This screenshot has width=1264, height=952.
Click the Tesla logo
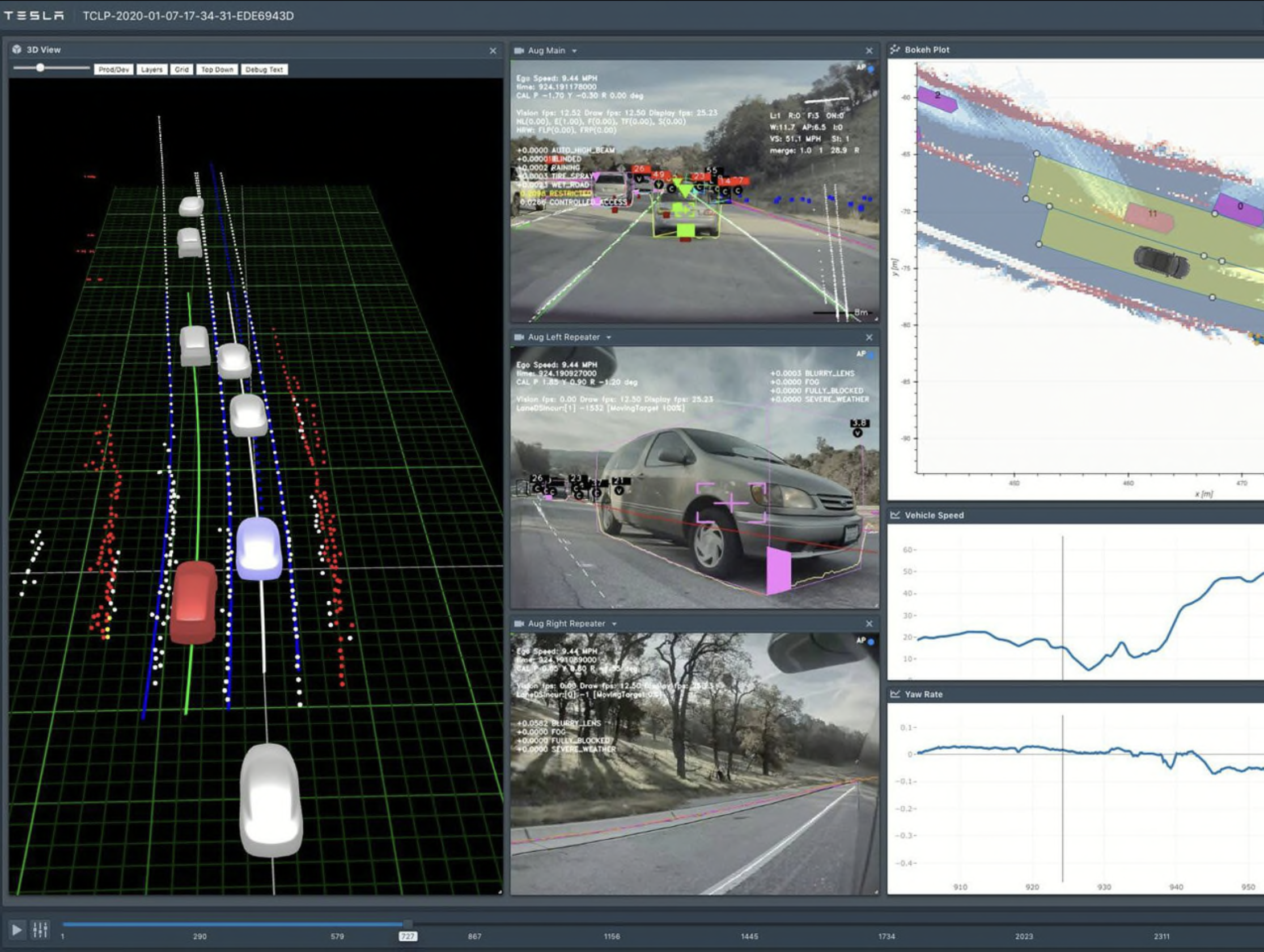click(x=34, y=15)
